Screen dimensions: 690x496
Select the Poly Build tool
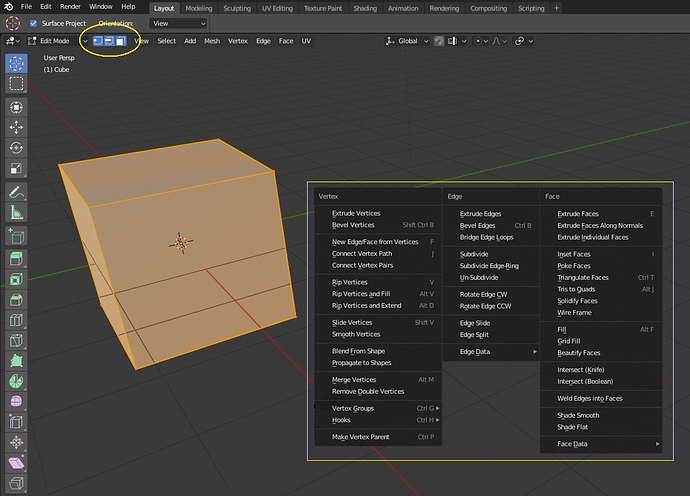[16, 361]
